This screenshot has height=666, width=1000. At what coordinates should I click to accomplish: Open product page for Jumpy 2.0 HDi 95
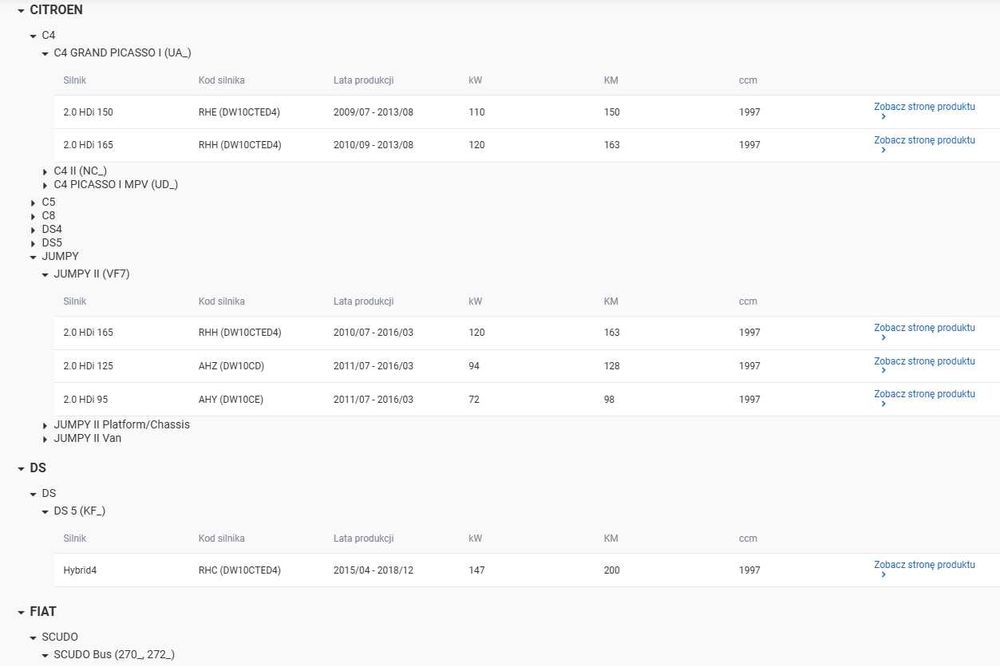(x=924, y=398)
